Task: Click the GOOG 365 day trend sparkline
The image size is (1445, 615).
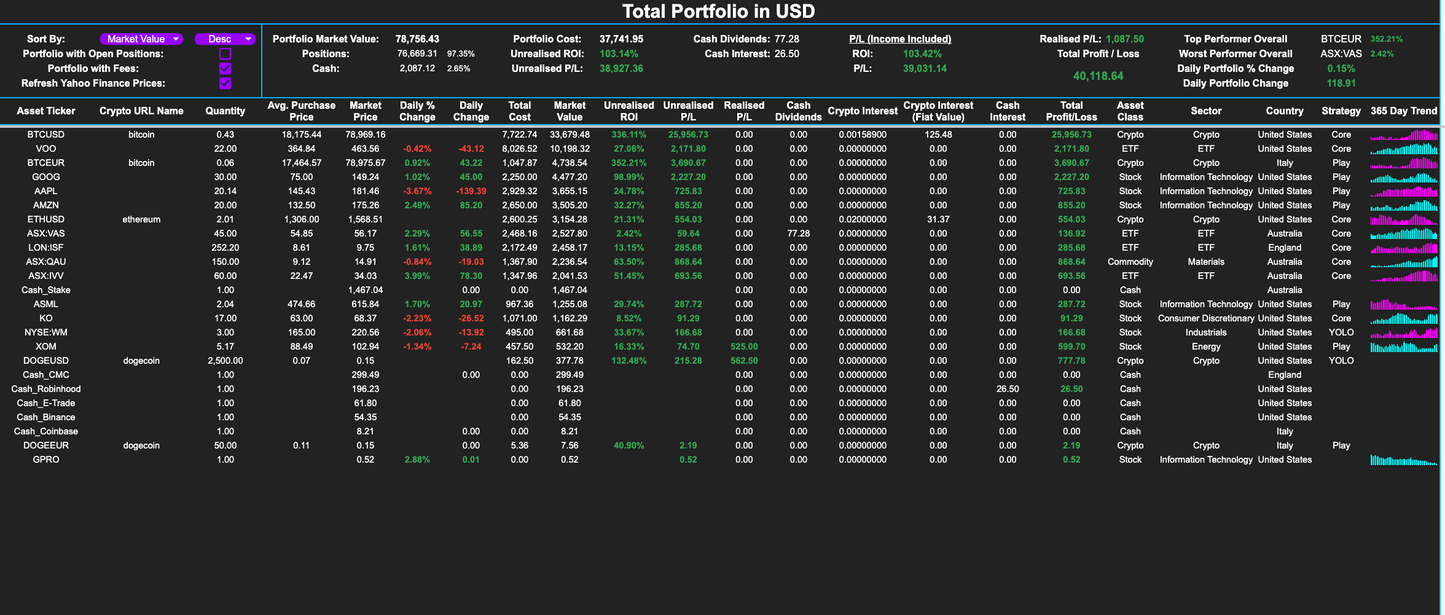Action: point(1404,177)
